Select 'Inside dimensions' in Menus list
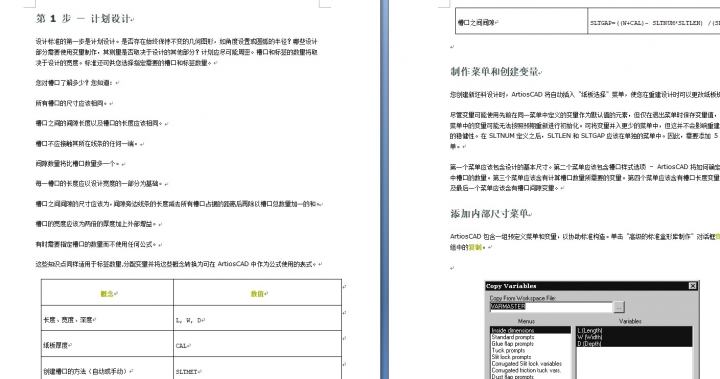The image size is (720, 379). click(530, 330)
